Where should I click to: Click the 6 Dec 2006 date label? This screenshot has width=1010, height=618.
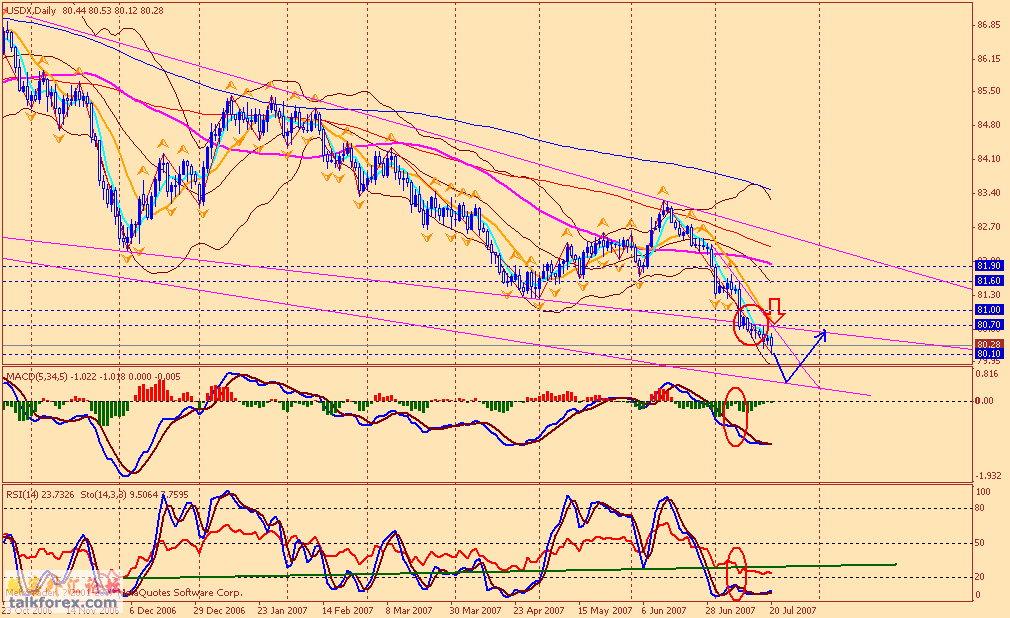(x=153, y=610)
